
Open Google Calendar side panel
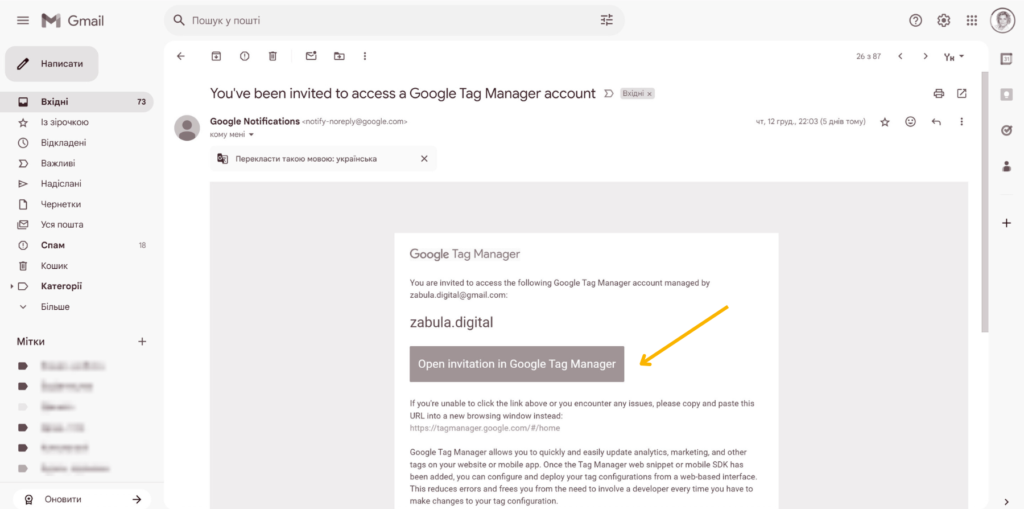pyautogui.click(x=1007, y=59)
